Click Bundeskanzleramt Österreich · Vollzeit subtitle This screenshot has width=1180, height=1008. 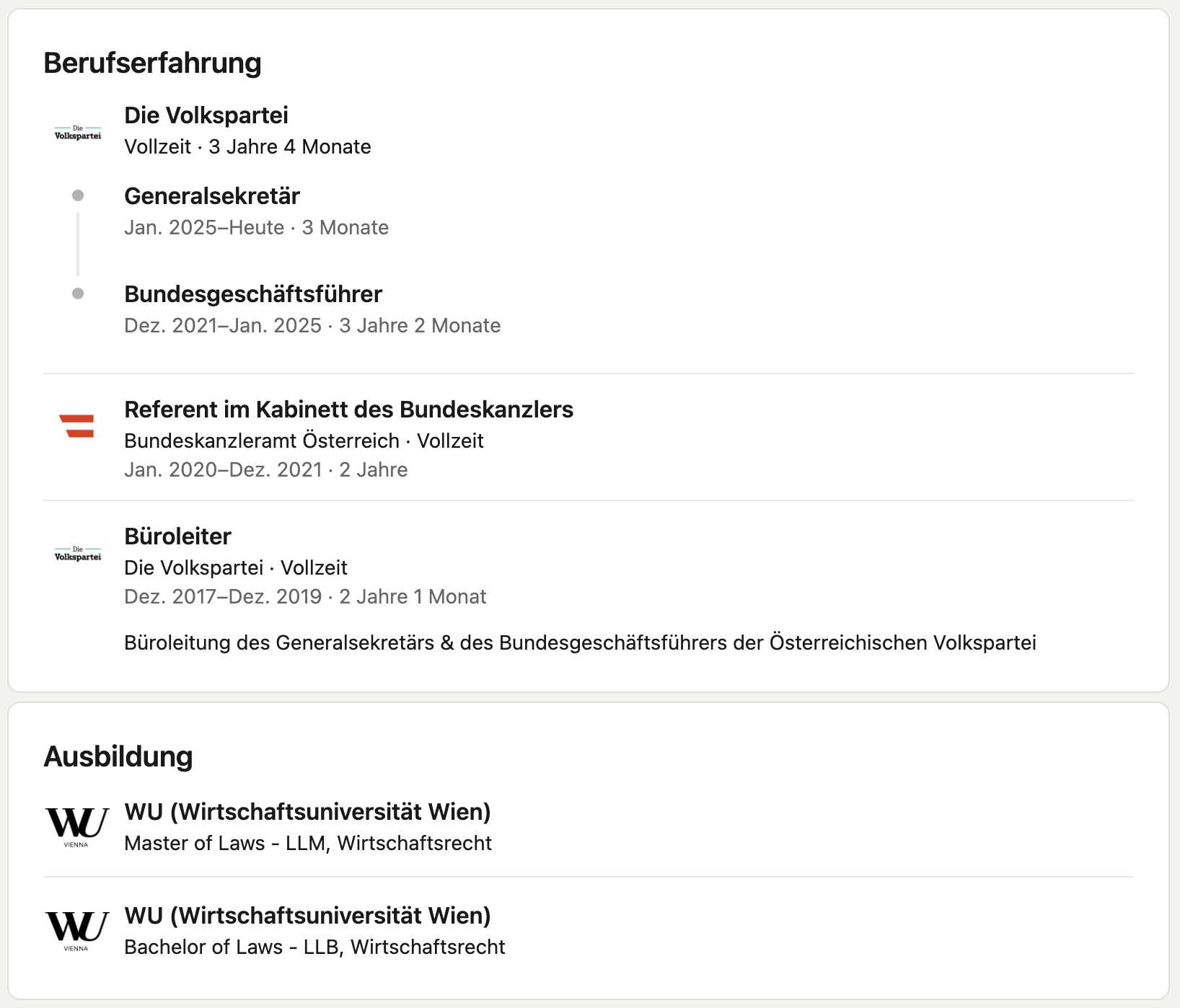(x=304, y=441)
